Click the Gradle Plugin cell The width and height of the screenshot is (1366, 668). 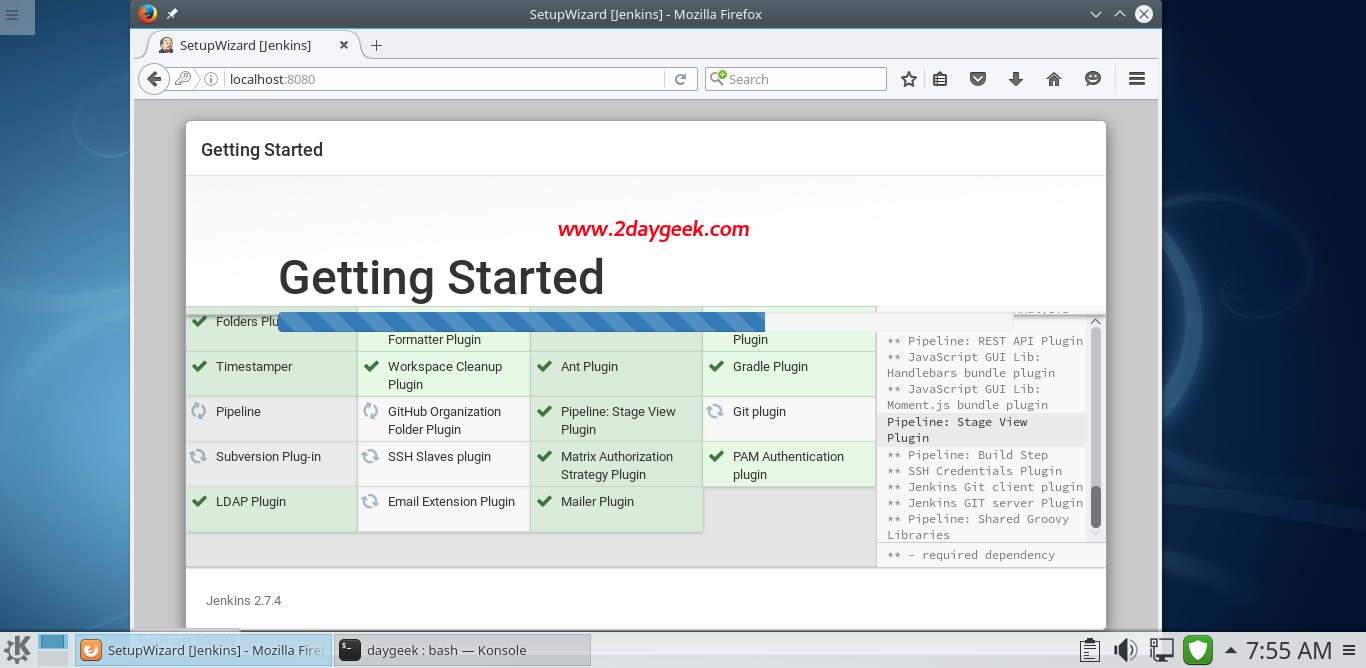pyautogui.click(x=789, y=374)
